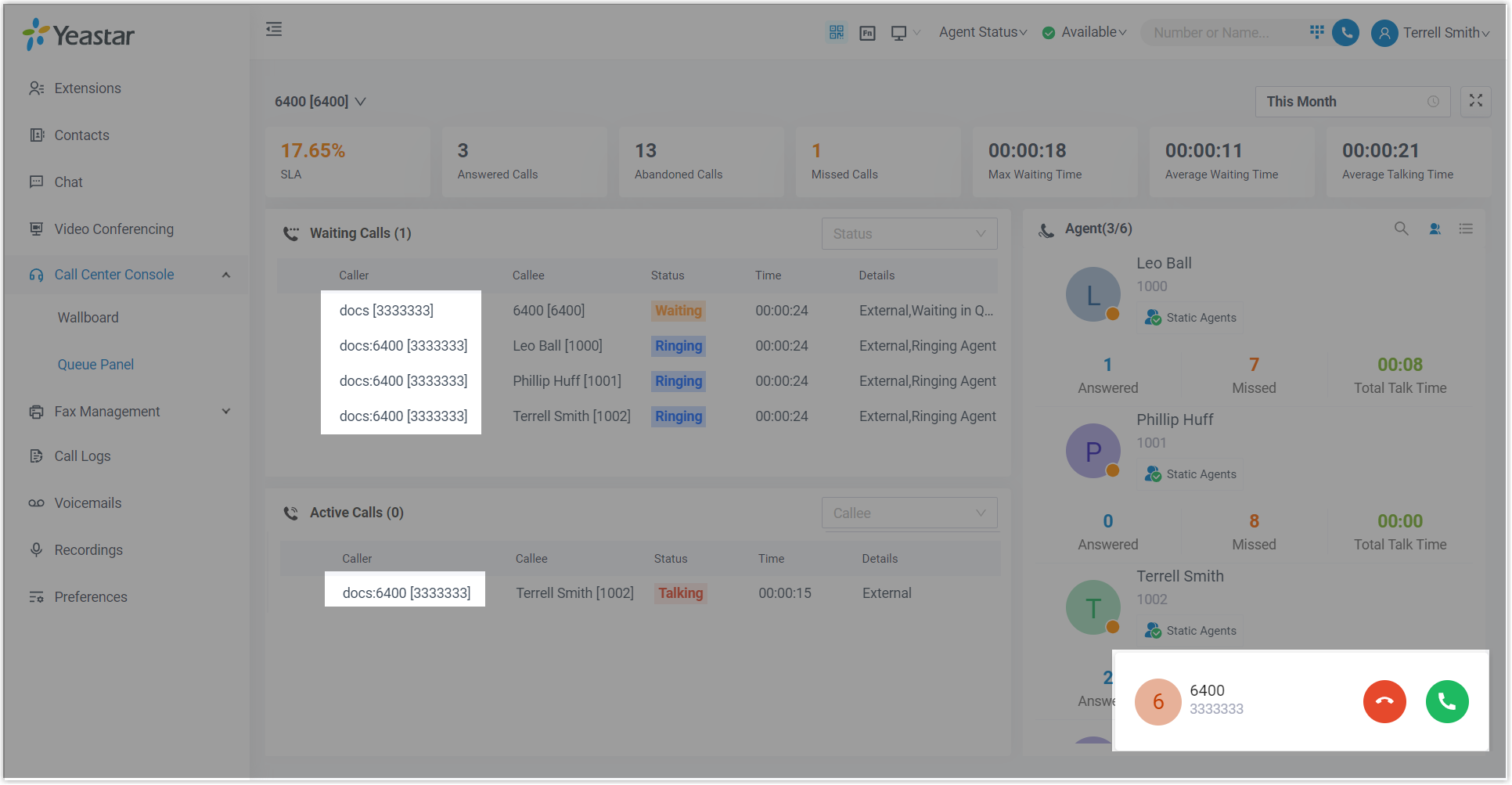Reject the incoming call with red button
This screenshot has height=785, width=1512.
click(1384, 702)
